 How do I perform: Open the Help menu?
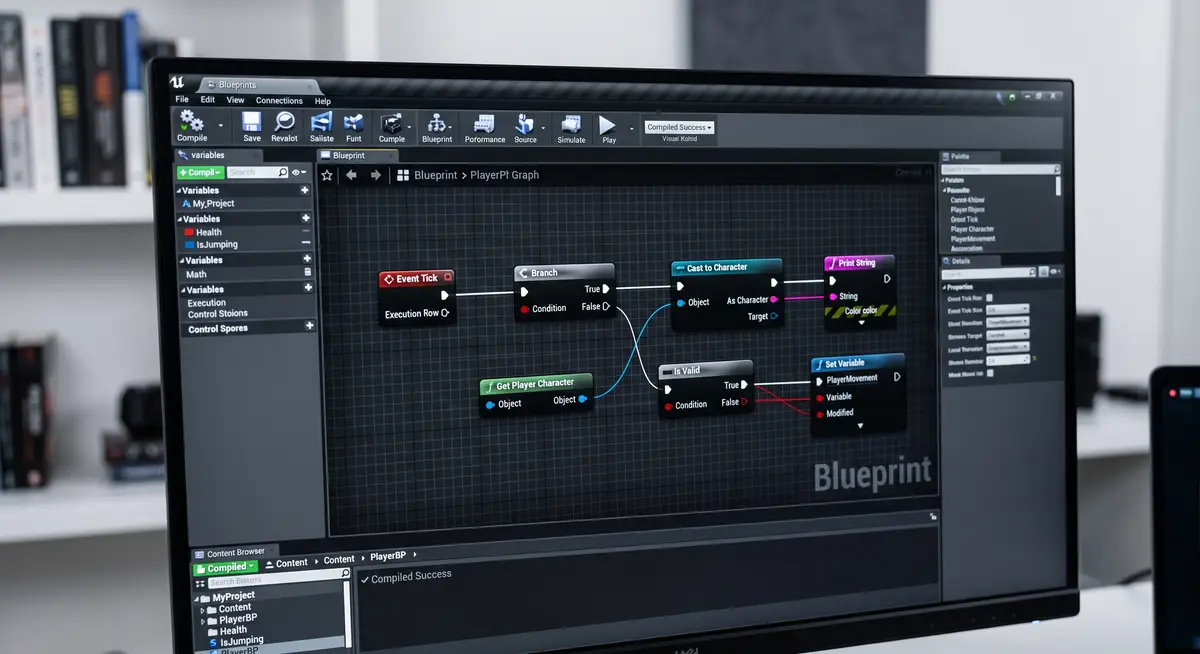pos(323,101)
